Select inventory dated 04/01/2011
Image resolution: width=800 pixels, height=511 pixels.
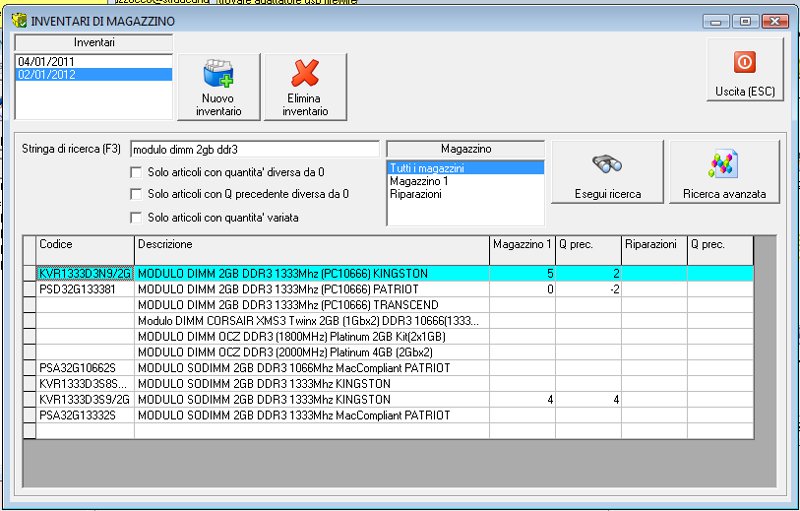point(94,61)
